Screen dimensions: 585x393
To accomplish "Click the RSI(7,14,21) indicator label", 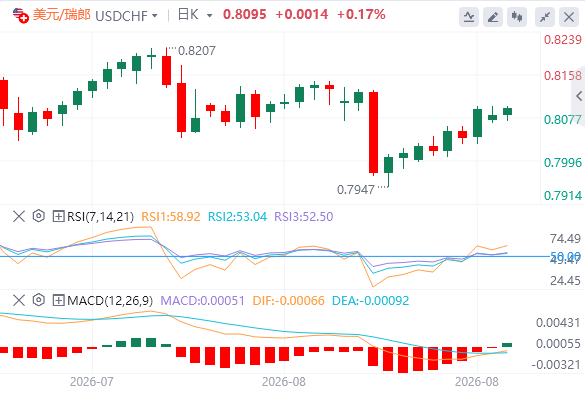I will pyautogui.click(x=100, y=216).
